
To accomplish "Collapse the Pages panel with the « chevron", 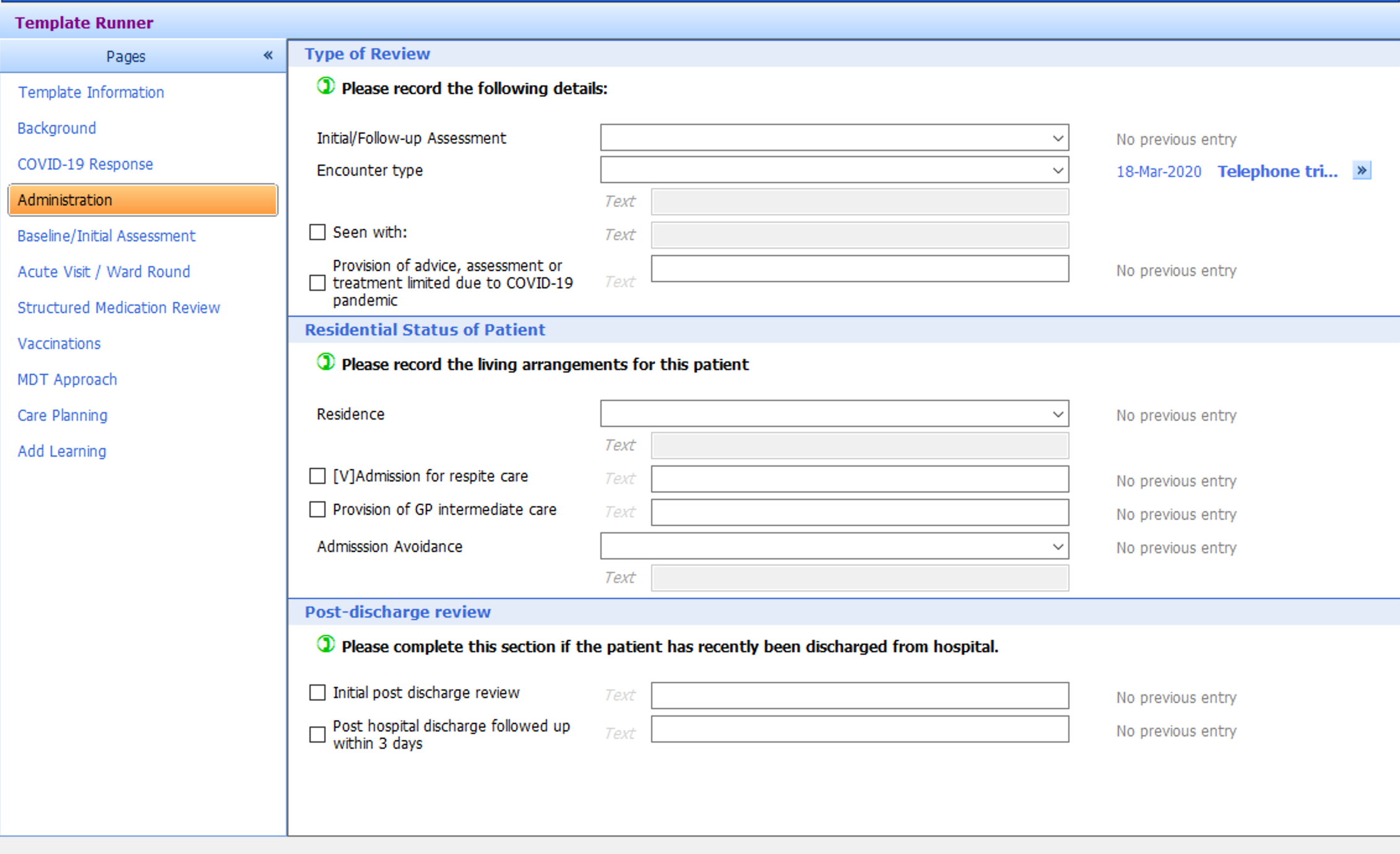I will (x=267, y=55).
